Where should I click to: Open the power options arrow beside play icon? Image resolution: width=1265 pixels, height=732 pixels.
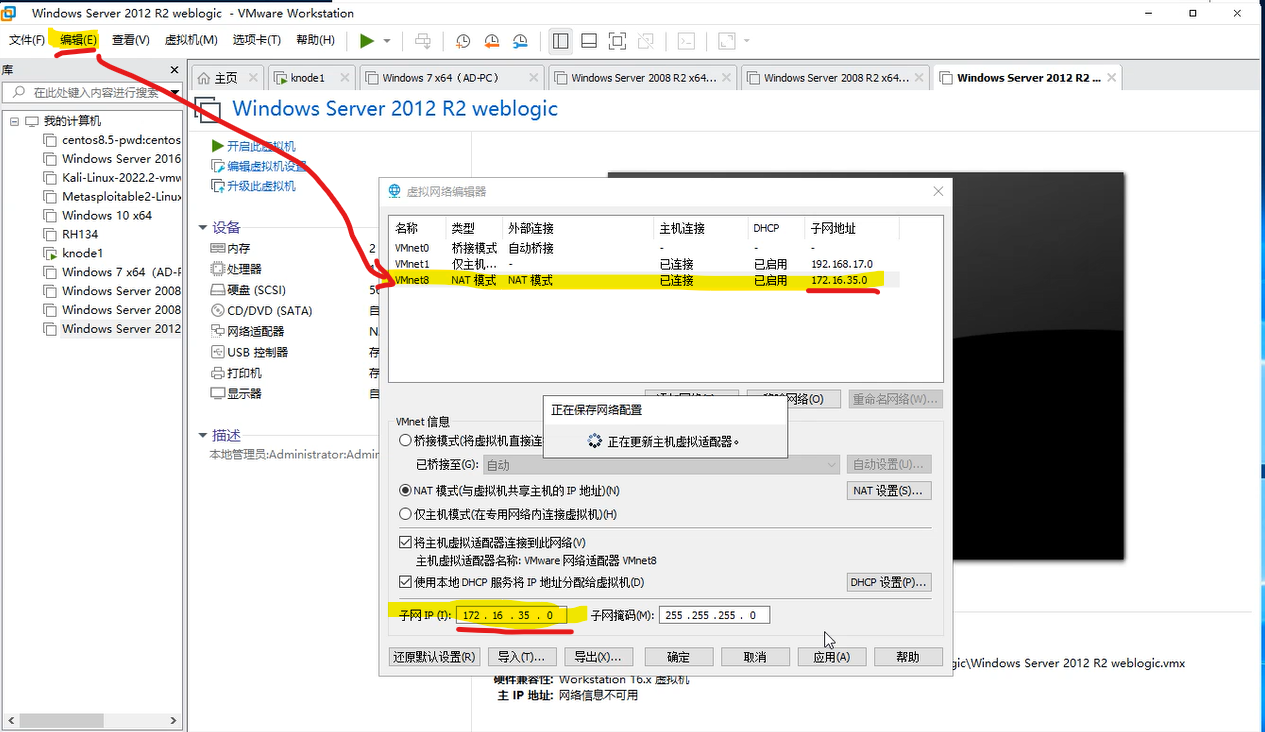[387, 41]
